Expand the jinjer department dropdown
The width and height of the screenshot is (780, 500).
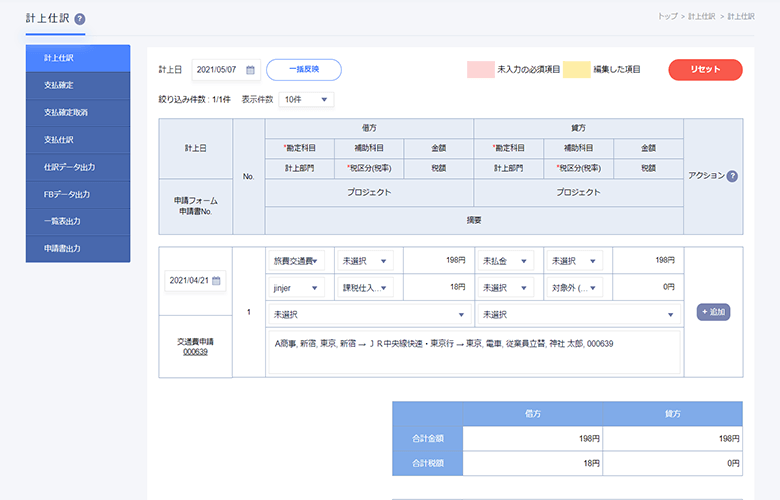(297, 288)
